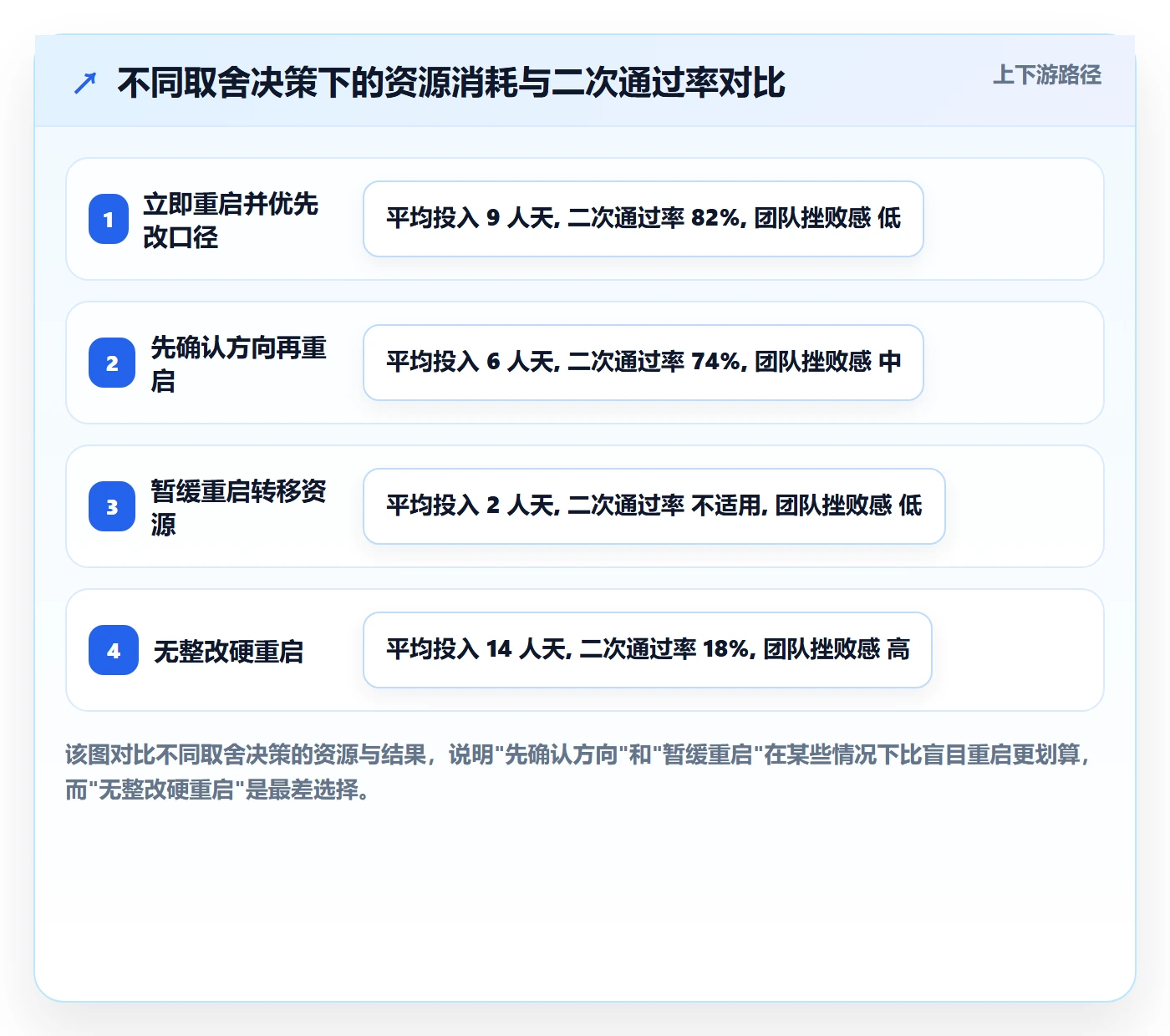Click the label 暂缓重启转移资源
This screenshot has height=1036, width=1170.
[x=238, y=507]
